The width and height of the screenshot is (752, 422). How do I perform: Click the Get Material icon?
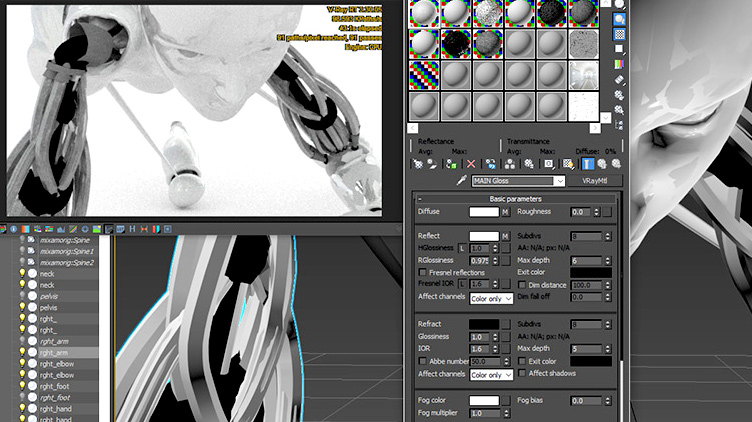(x=418, y=164)
